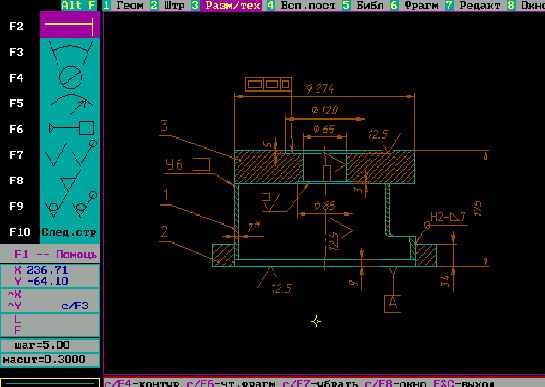Select the circled roughness symbol tool (F9)
Viewport: 545px width, 387px height.
click(70, 206)
